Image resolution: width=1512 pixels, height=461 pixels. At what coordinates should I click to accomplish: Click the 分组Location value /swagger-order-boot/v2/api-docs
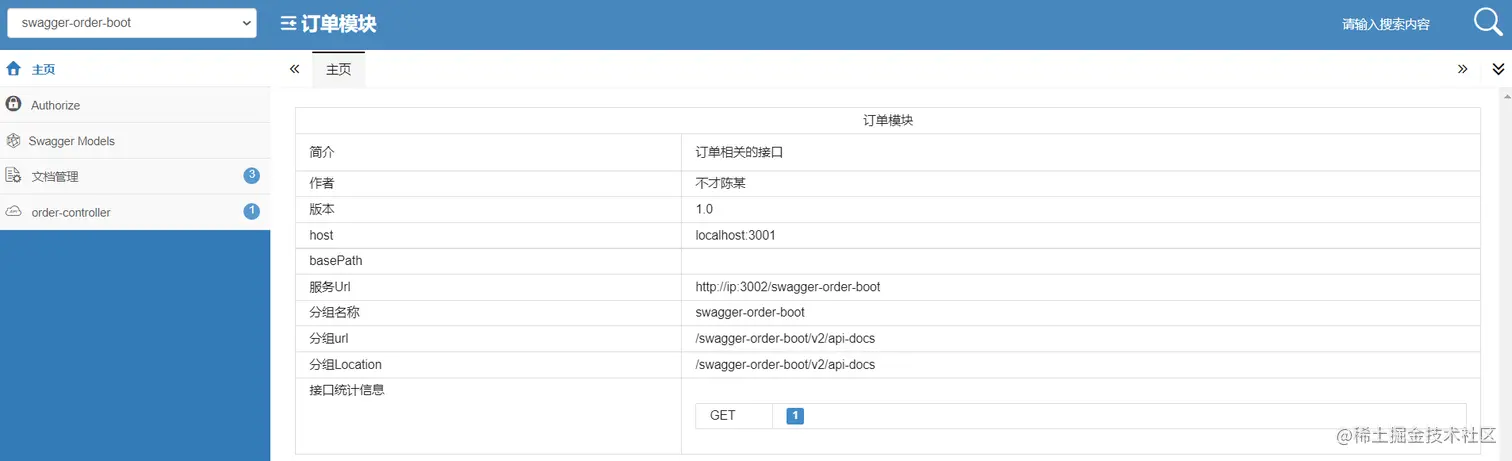point(785,364)
